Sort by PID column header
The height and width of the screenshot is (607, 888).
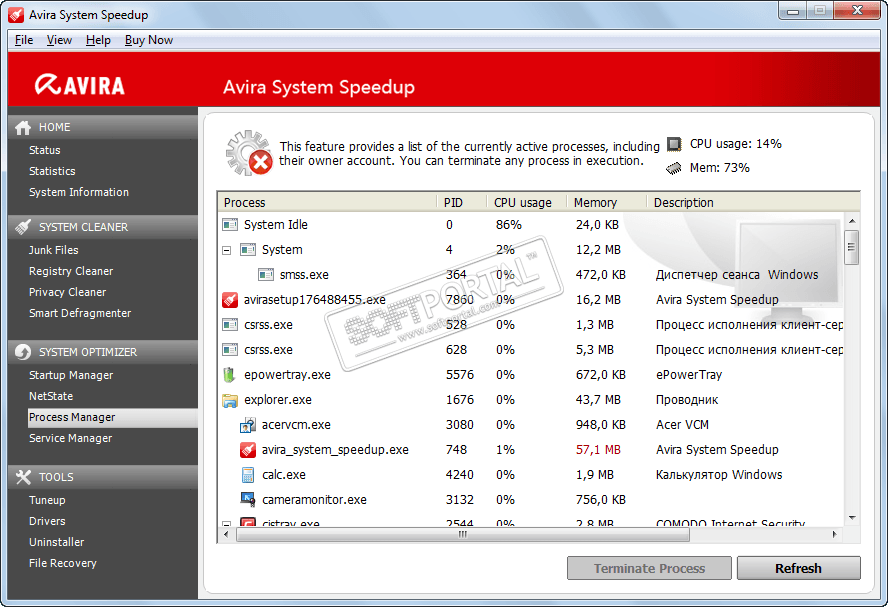click(462, 203)
